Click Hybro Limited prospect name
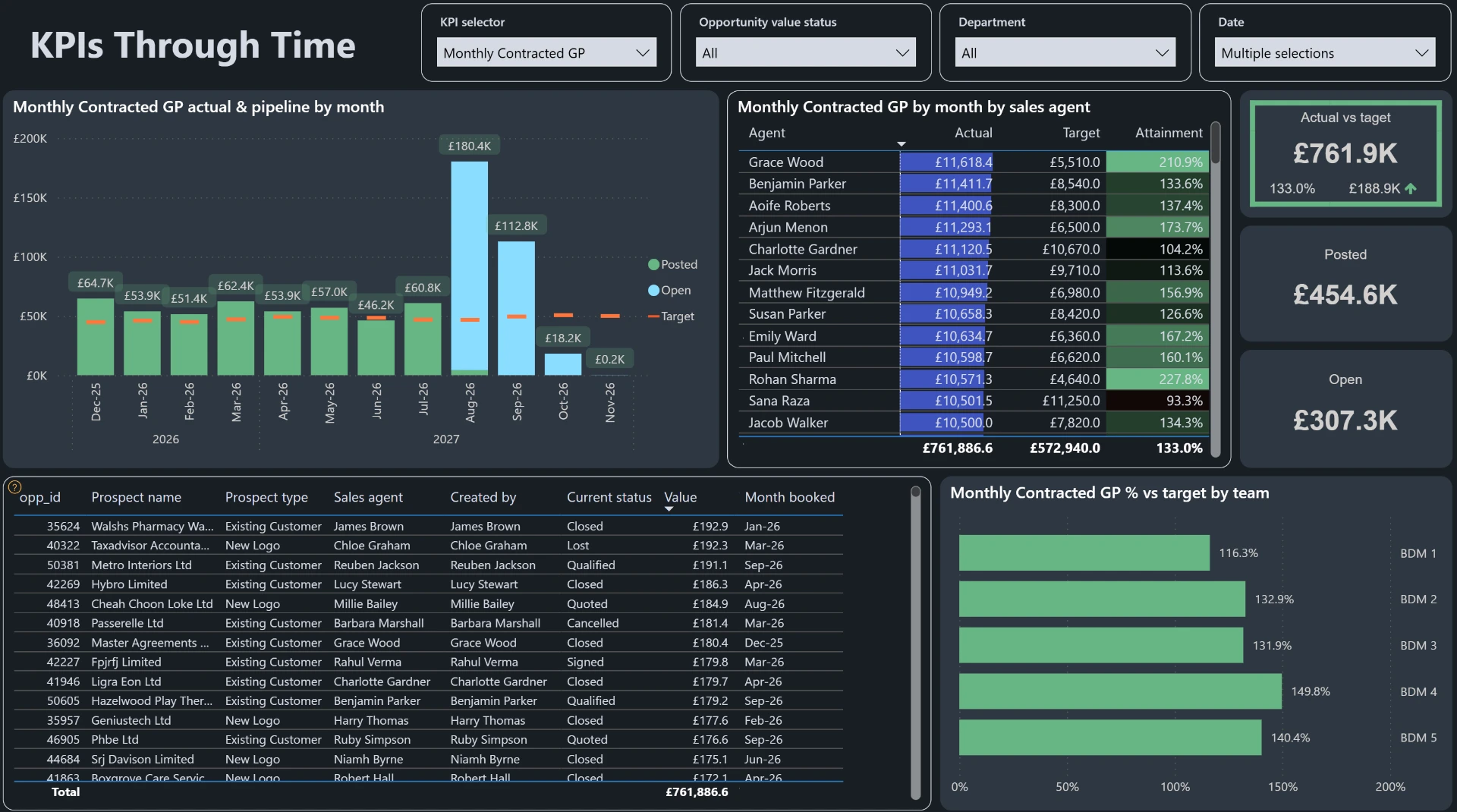Screen dimensions: 1457x812 point(129,584)
